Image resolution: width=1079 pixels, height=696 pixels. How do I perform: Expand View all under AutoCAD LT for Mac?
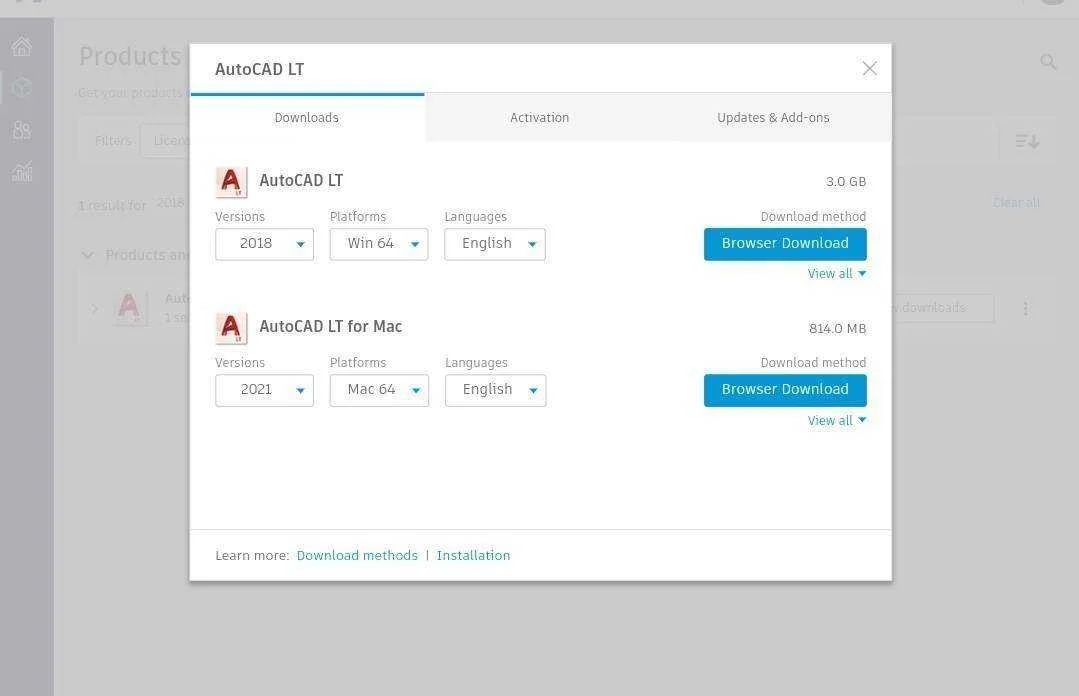tap(837, 421)
